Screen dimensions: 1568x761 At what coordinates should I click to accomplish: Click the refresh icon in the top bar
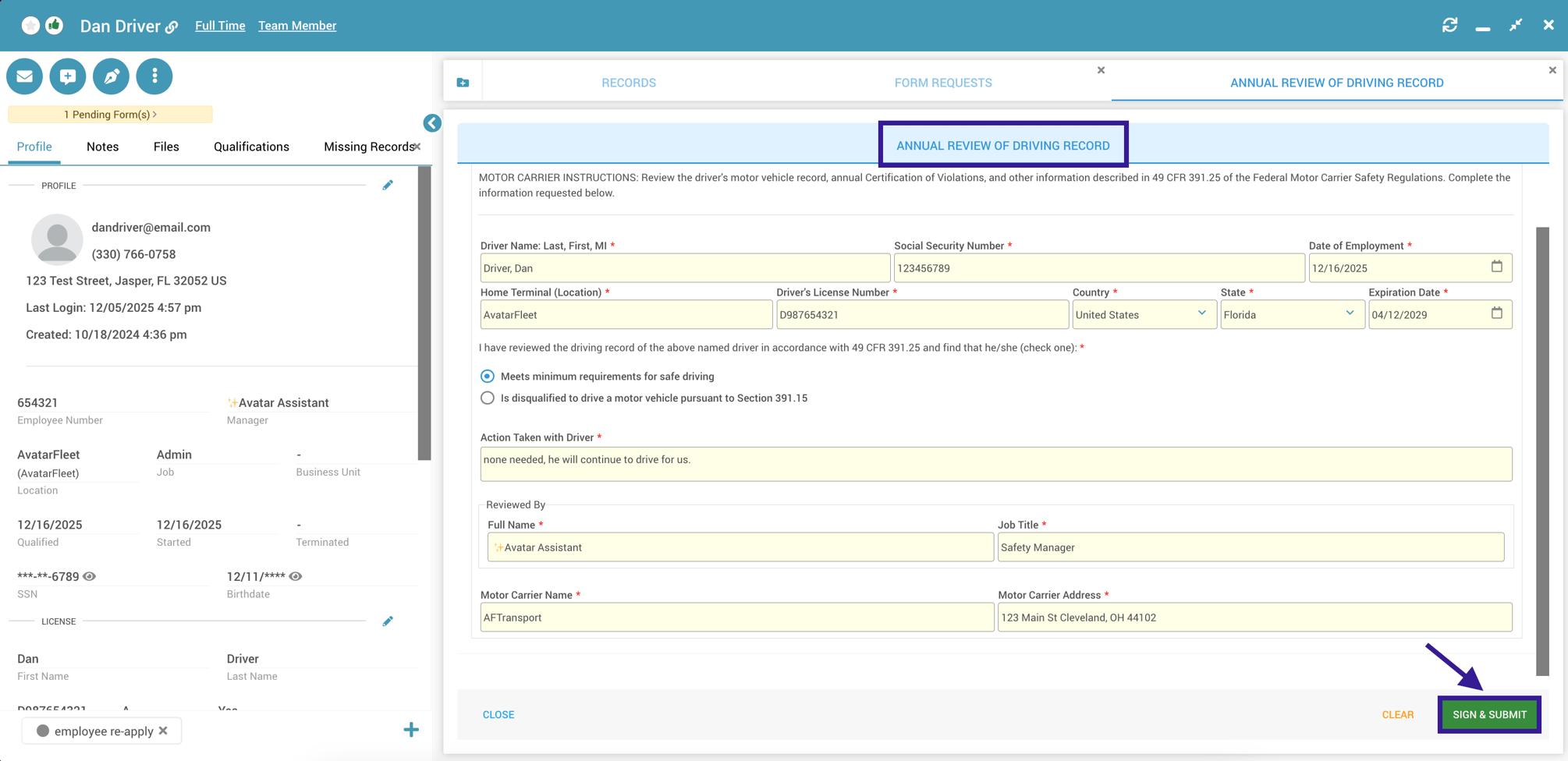click(x=1449, y=25)
